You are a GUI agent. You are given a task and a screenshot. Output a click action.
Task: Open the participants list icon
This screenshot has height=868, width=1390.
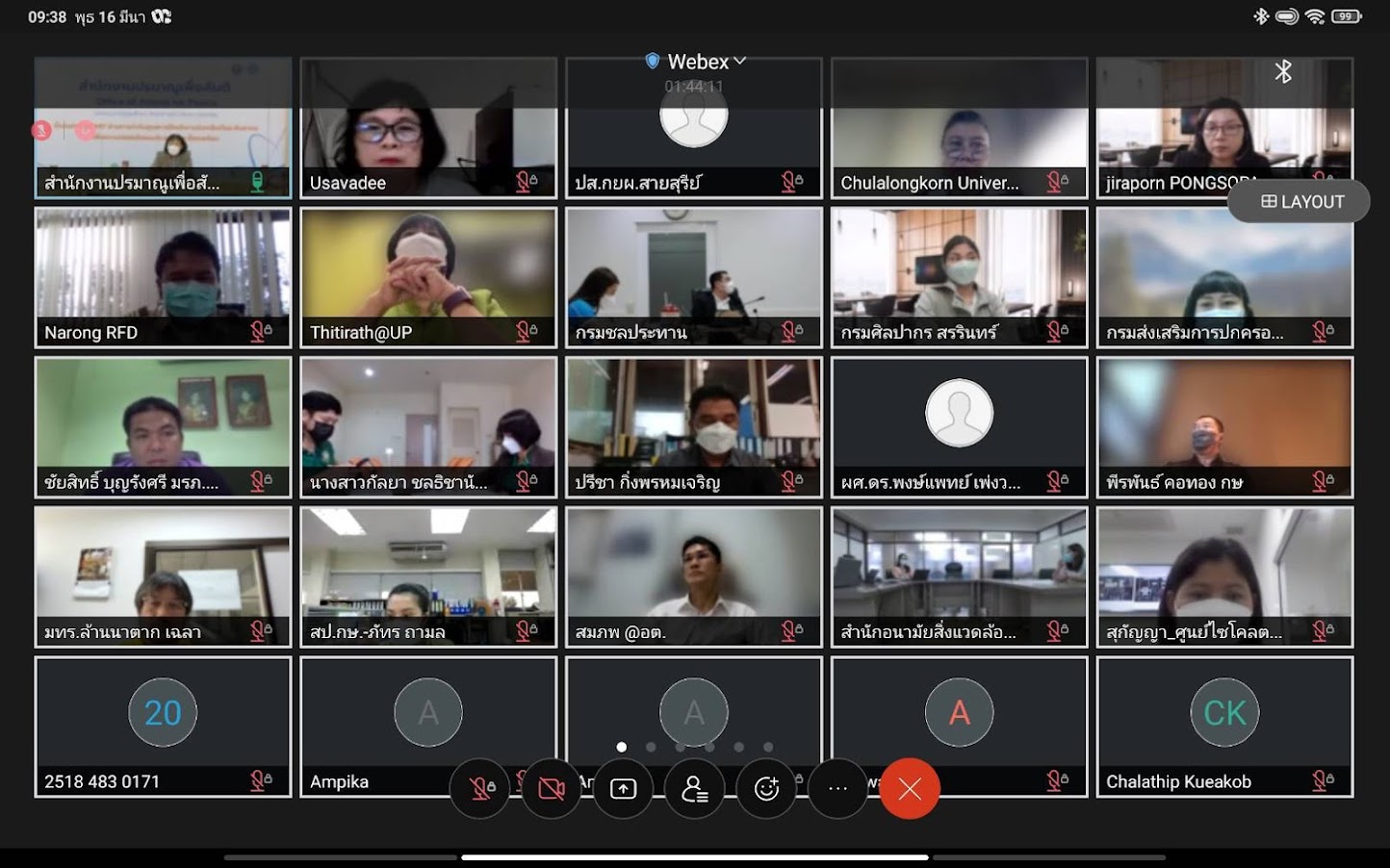[x=694, y=789]
